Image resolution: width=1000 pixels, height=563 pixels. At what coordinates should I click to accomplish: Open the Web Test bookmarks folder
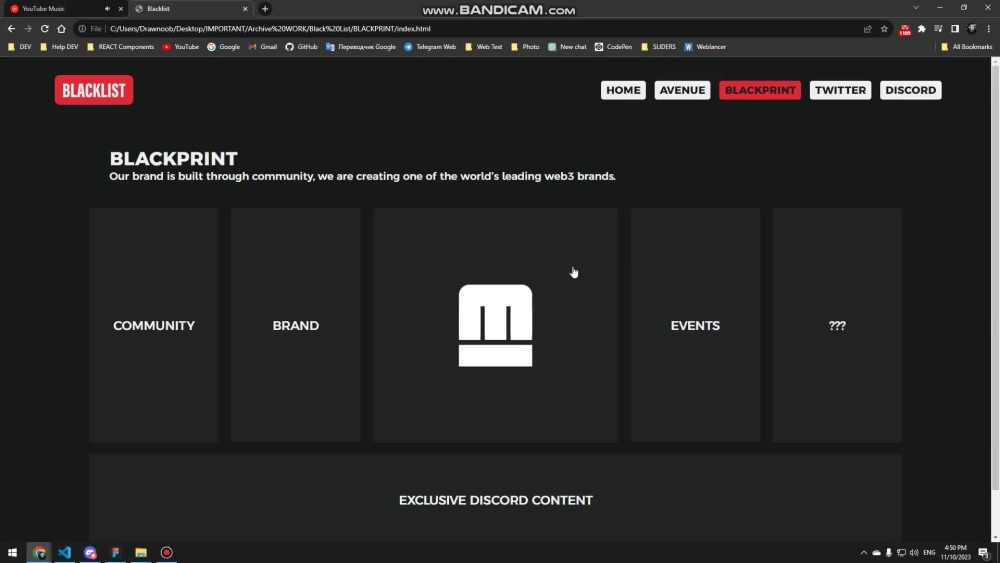pos(483,47)
